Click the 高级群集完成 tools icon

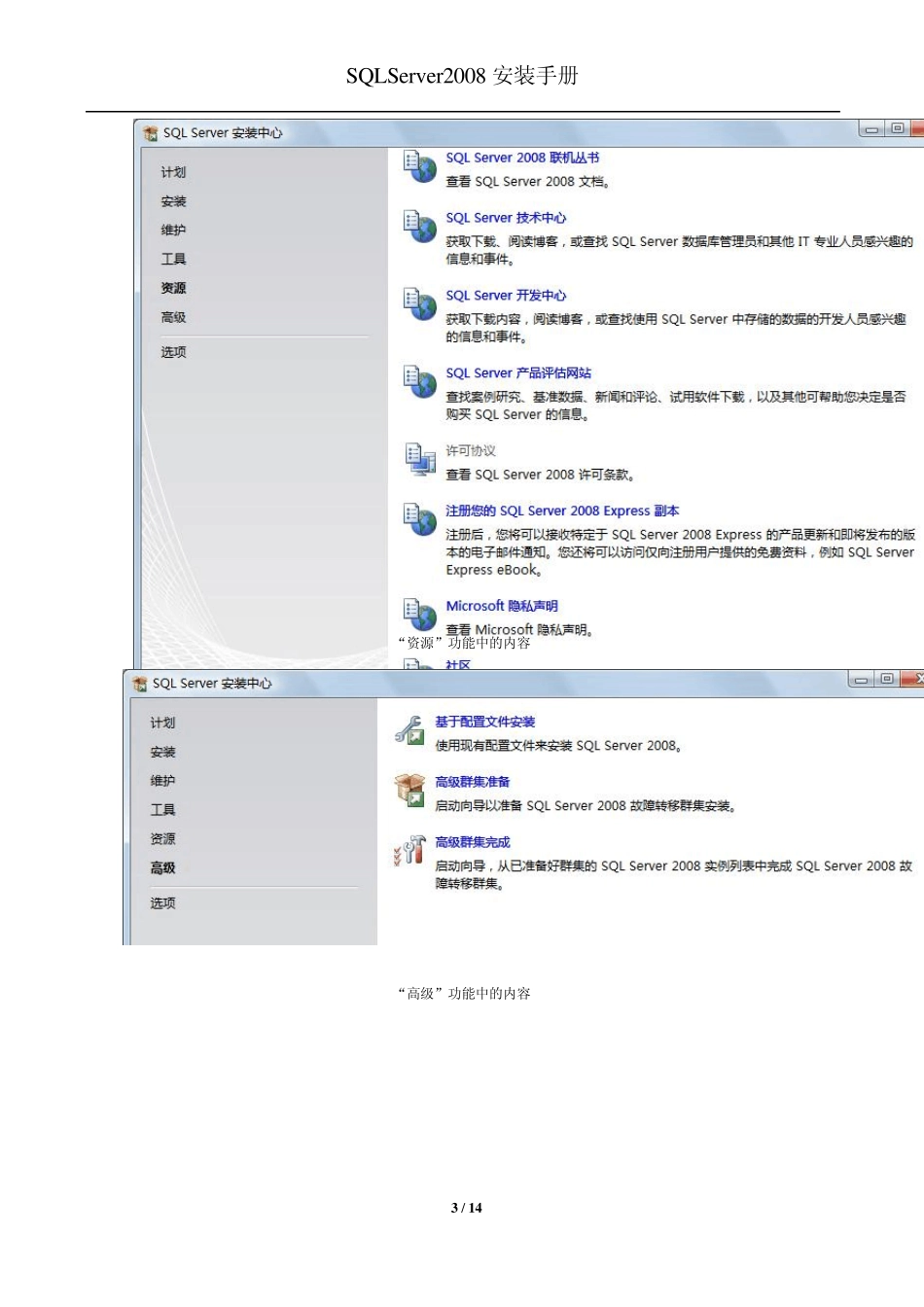click(x=409, y=851)
